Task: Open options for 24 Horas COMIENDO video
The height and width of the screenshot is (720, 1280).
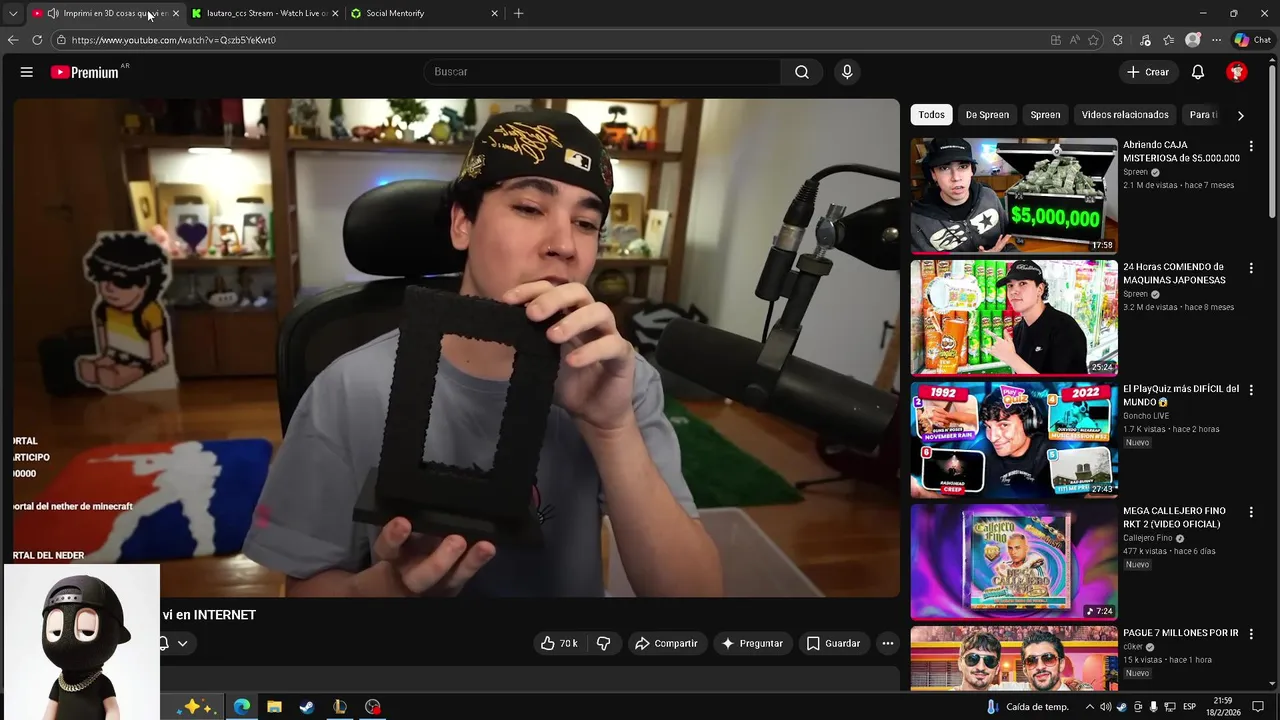Action: (x=1251, y=268)
